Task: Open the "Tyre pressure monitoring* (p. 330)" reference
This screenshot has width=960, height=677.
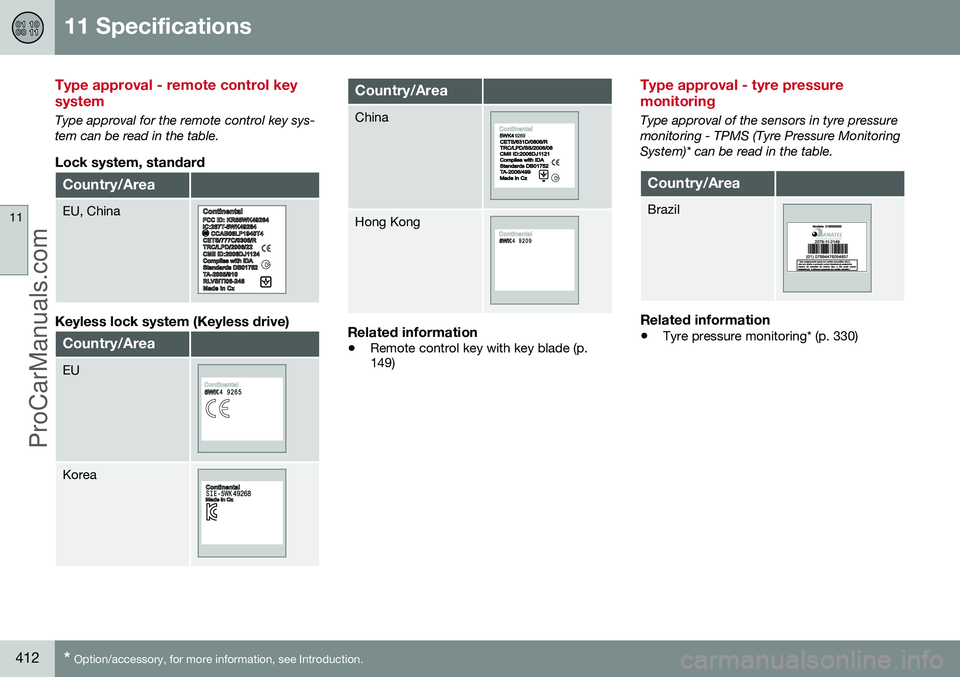Action: coord(760,336)
